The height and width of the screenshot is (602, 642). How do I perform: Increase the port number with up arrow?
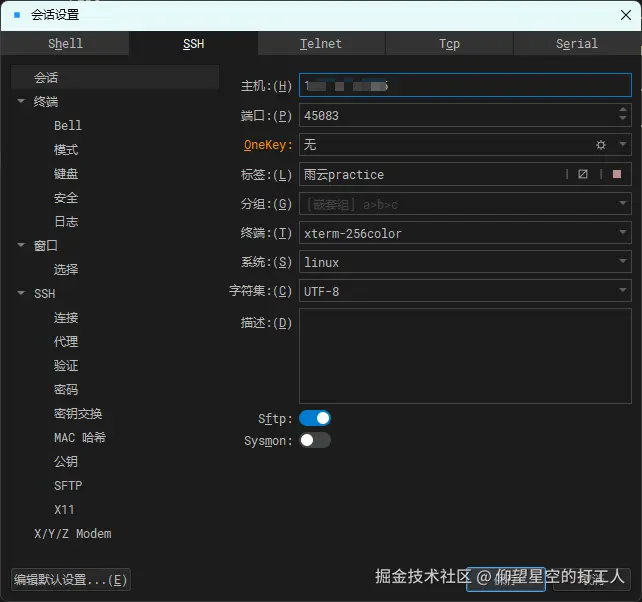(622, 110)
